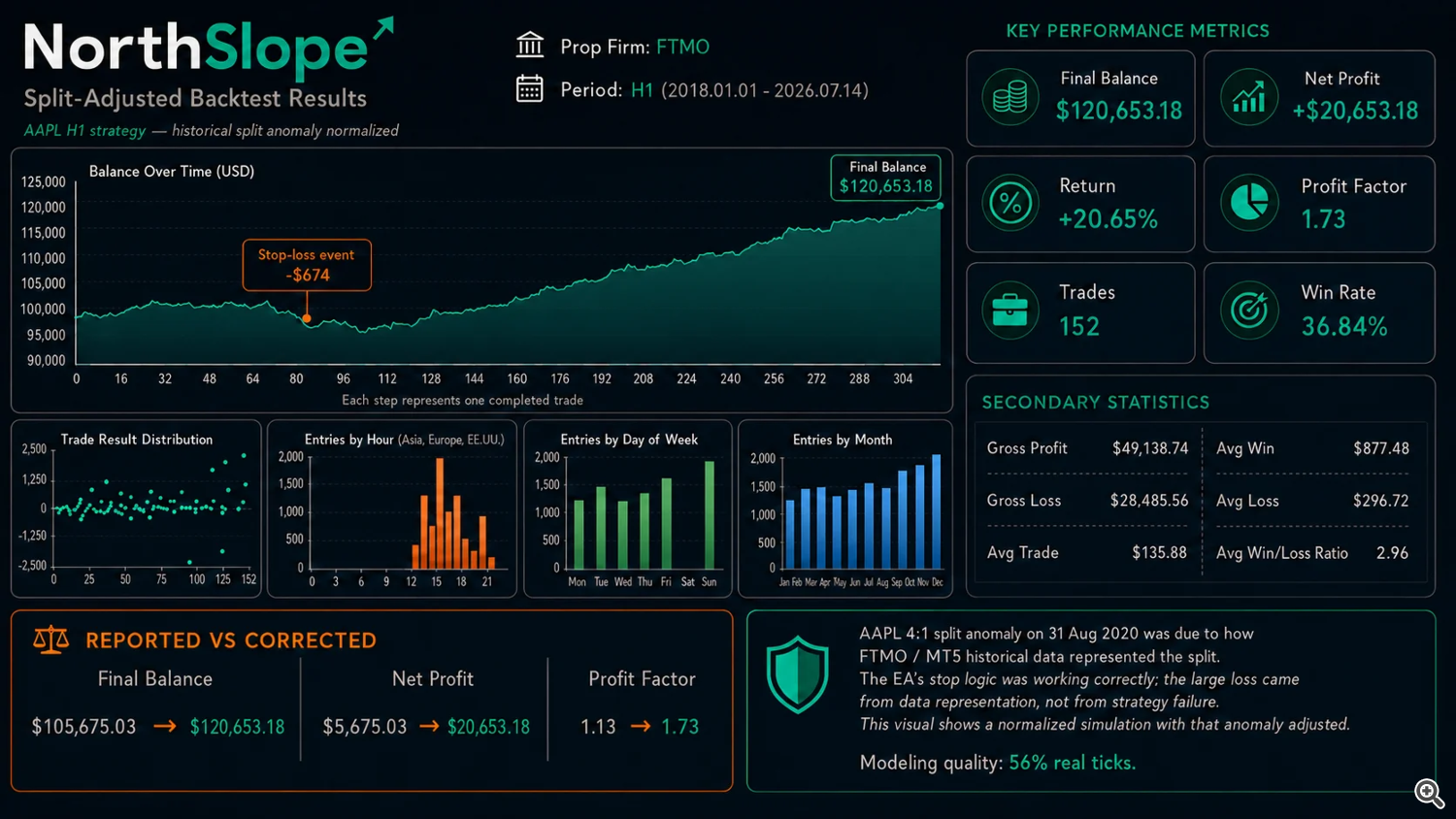Click the green shield icon
The height and width of the screenshot is (819, 1456).
tap(797, 674)
